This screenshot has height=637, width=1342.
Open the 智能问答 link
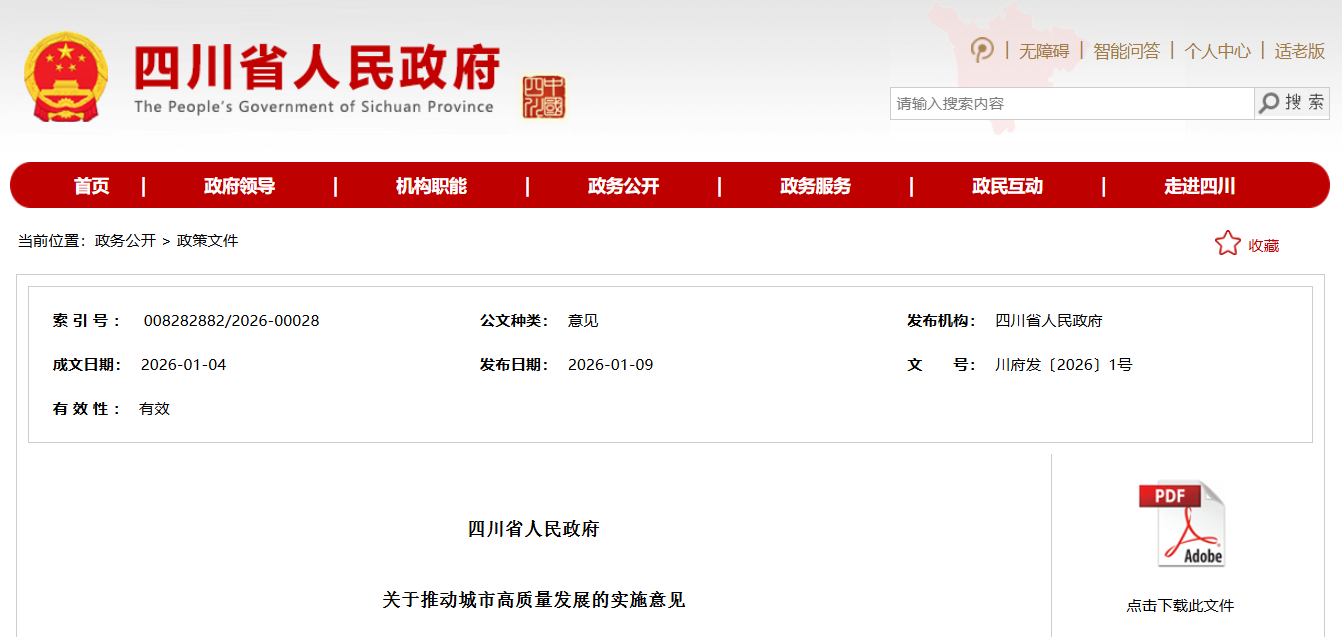(1126, 51)
